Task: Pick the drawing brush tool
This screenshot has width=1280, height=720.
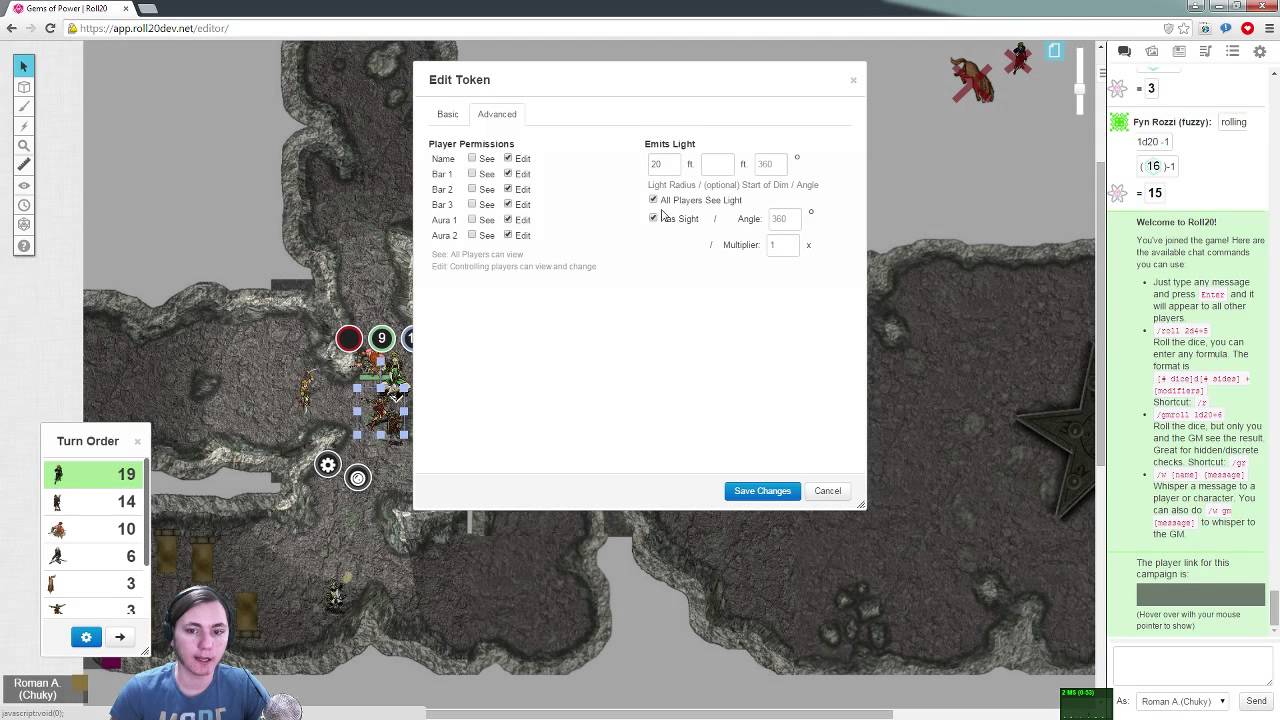Action: pyautogui.click(x=24, y=107)
